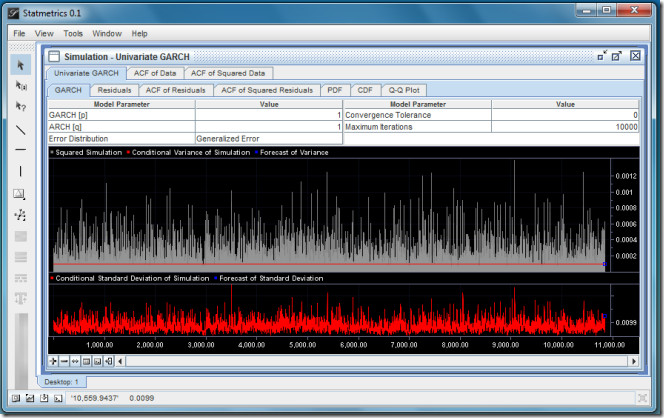
Task: Click the Convergence Tolerance value 0 cell
Action: [x=565, y=115]
